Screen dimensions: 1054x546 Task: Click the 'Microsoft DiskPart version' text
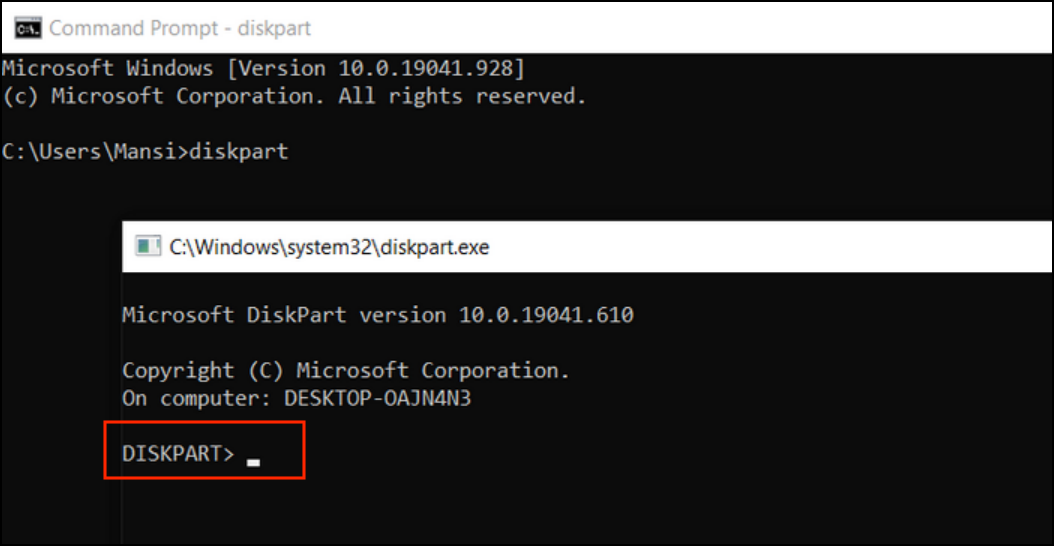click(285, 315)
